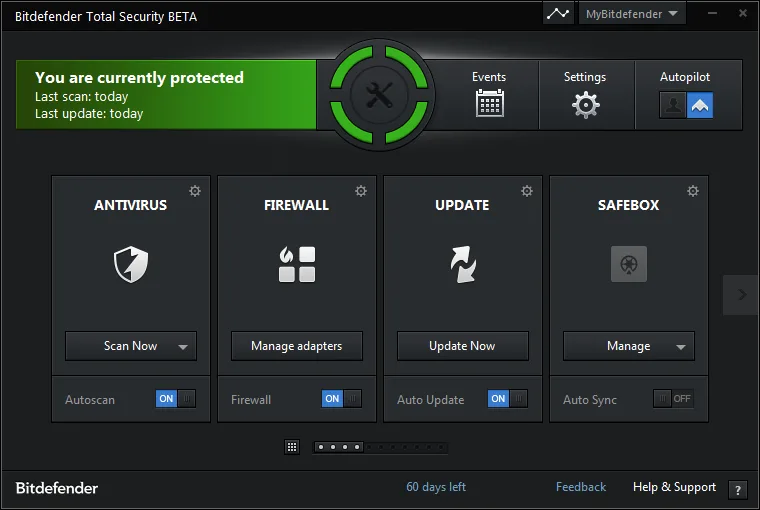Click the Firewall flame blocks icon
This screenshot has height=510, width=760.
point(297,264)
